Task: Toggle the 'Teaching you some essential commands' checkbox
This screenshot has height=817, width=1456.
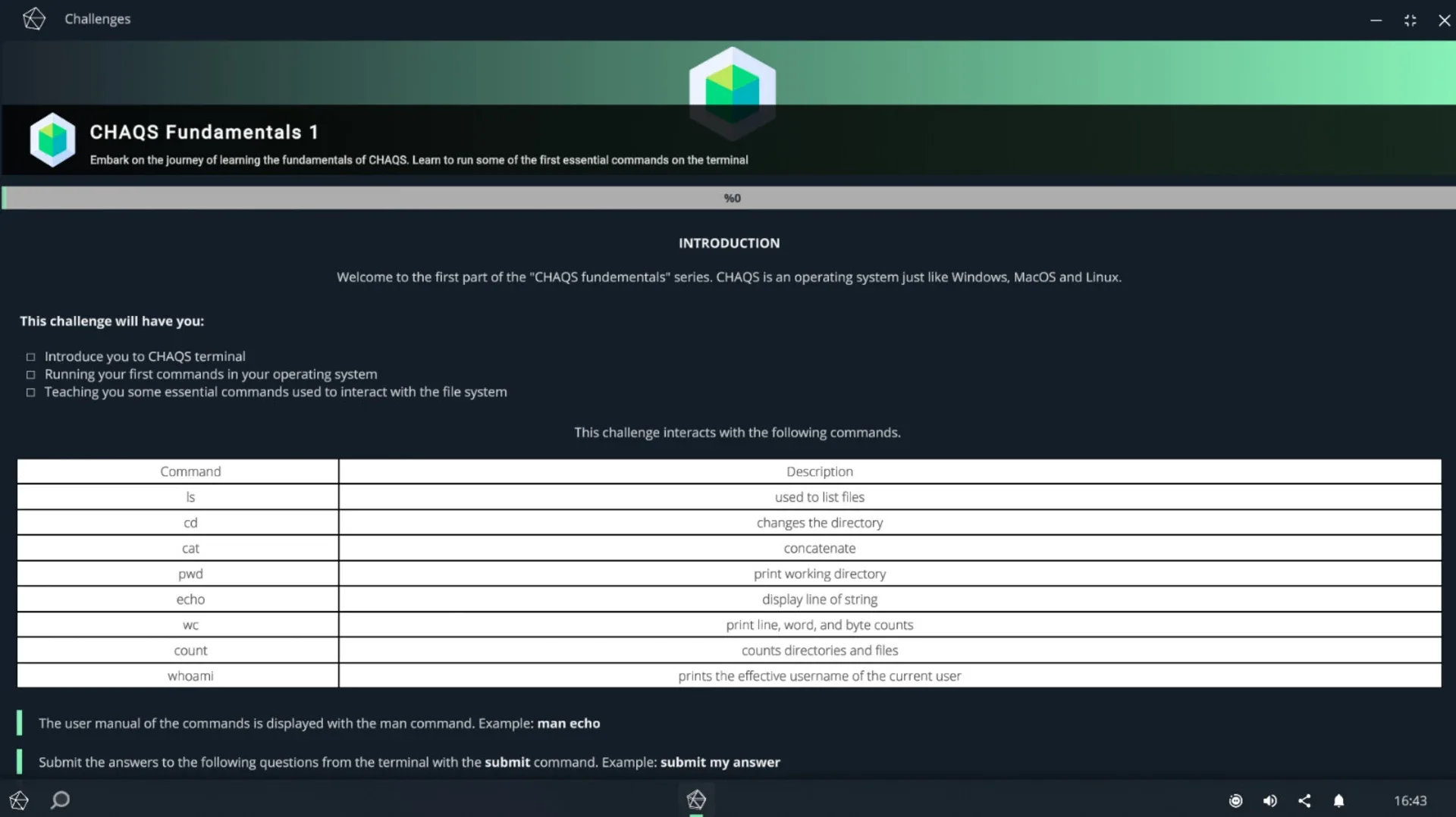Action: pyautogui.click(x=31, y=393)
